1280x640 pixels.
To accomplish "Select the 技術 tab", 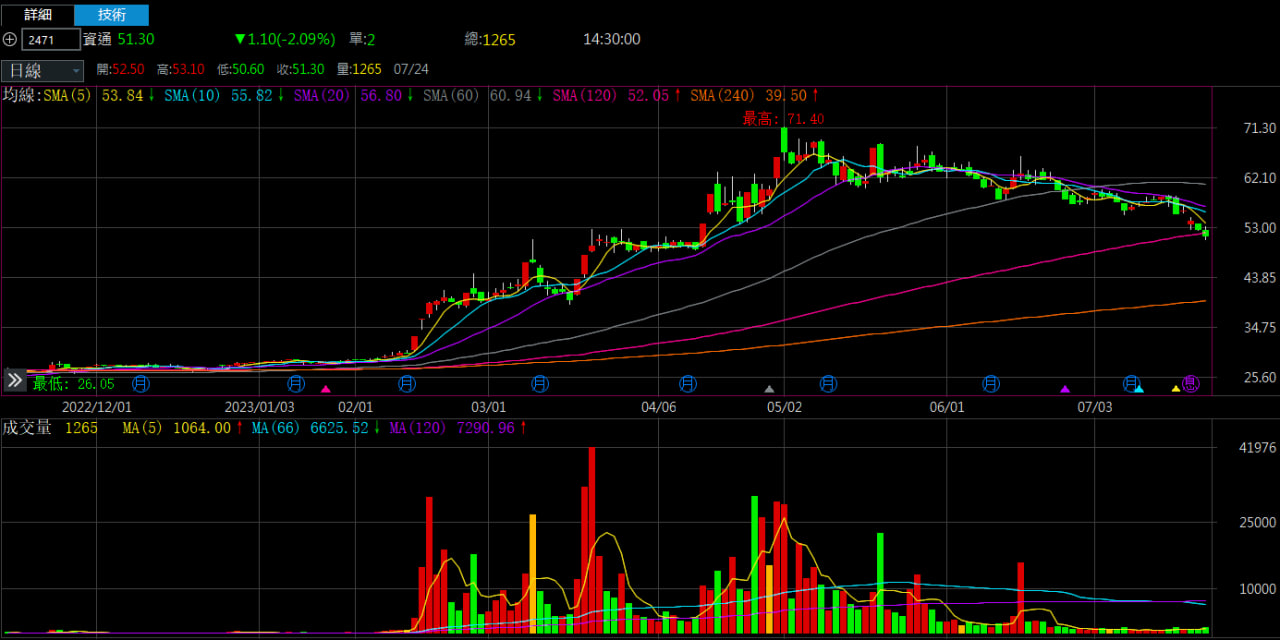I will [112, 15].
